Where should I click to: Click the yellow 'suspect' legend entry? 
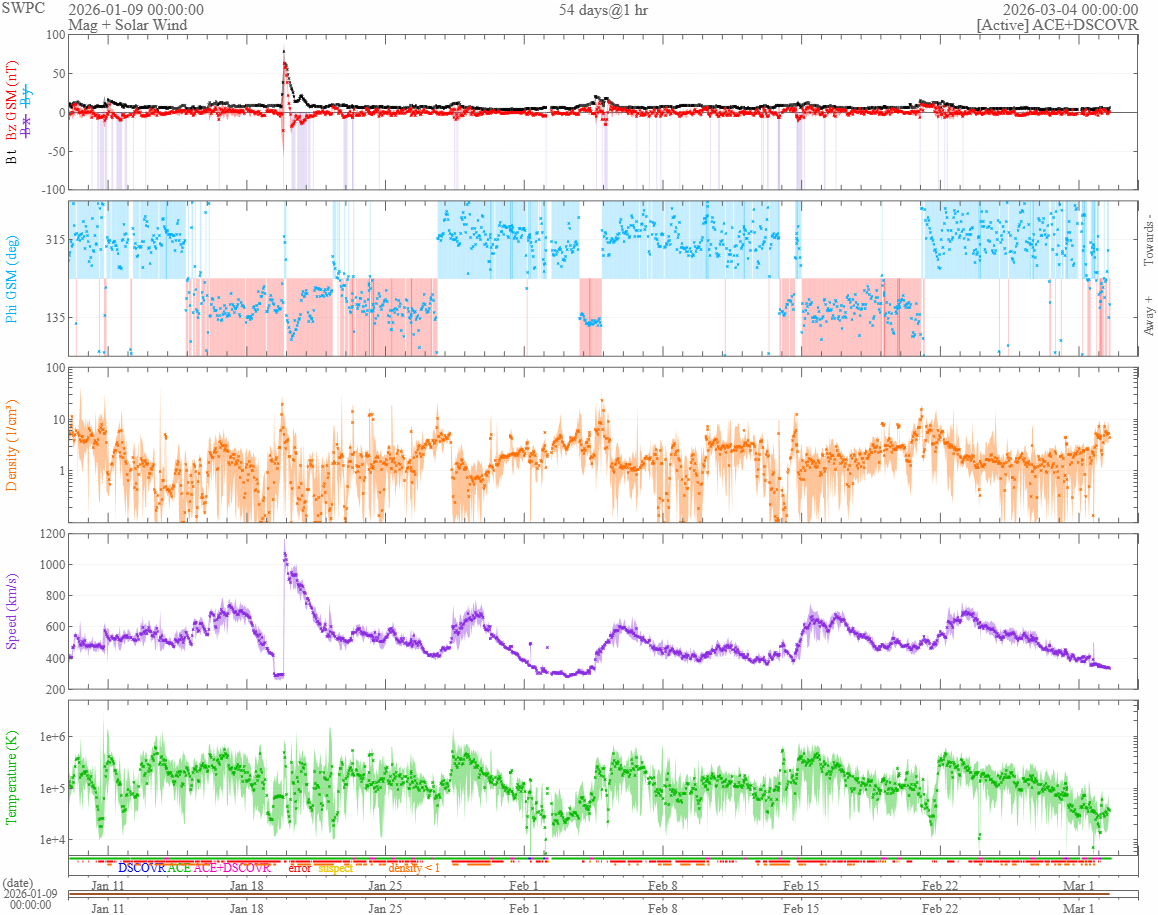335,868
